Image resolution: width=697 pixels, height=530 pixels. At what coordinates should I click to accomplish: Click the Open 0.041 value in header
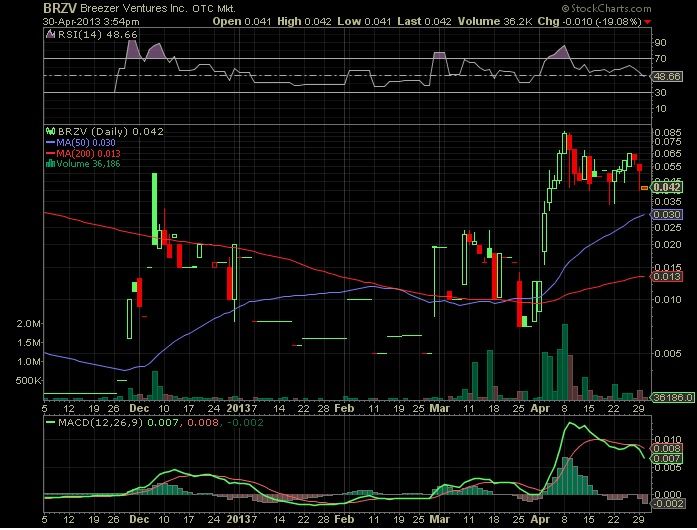tap(242, 21)
